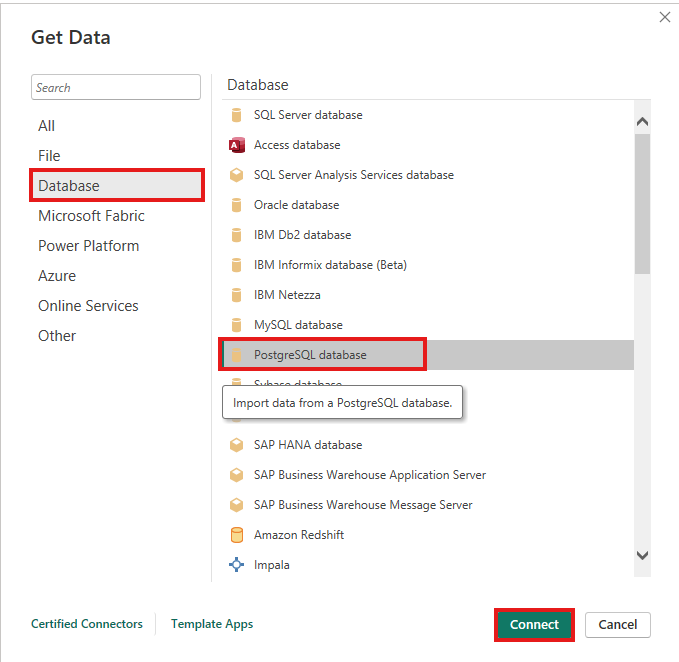Cancel the Get Data dialog

618,625
